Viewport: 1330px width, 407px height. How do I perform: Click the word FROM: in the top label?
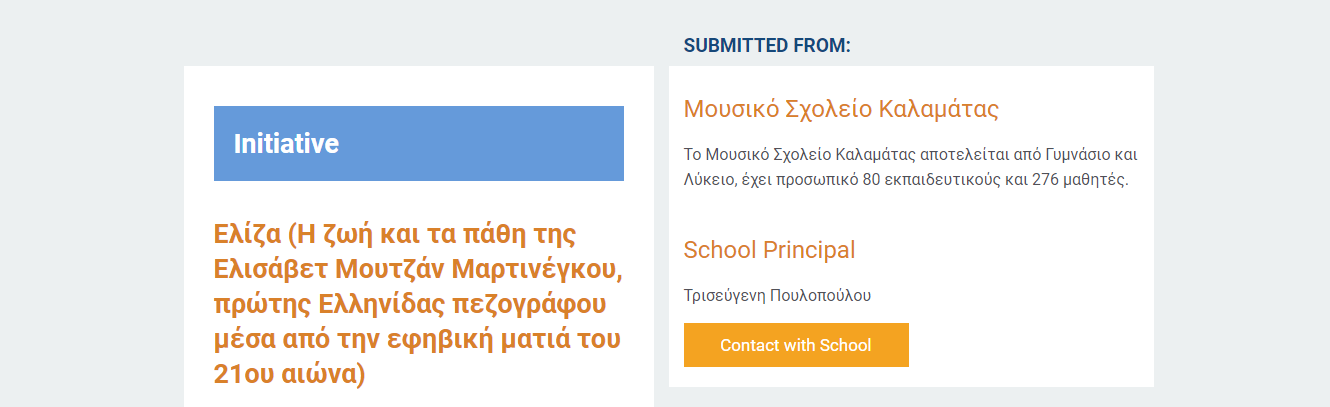(x=821, y=46)
